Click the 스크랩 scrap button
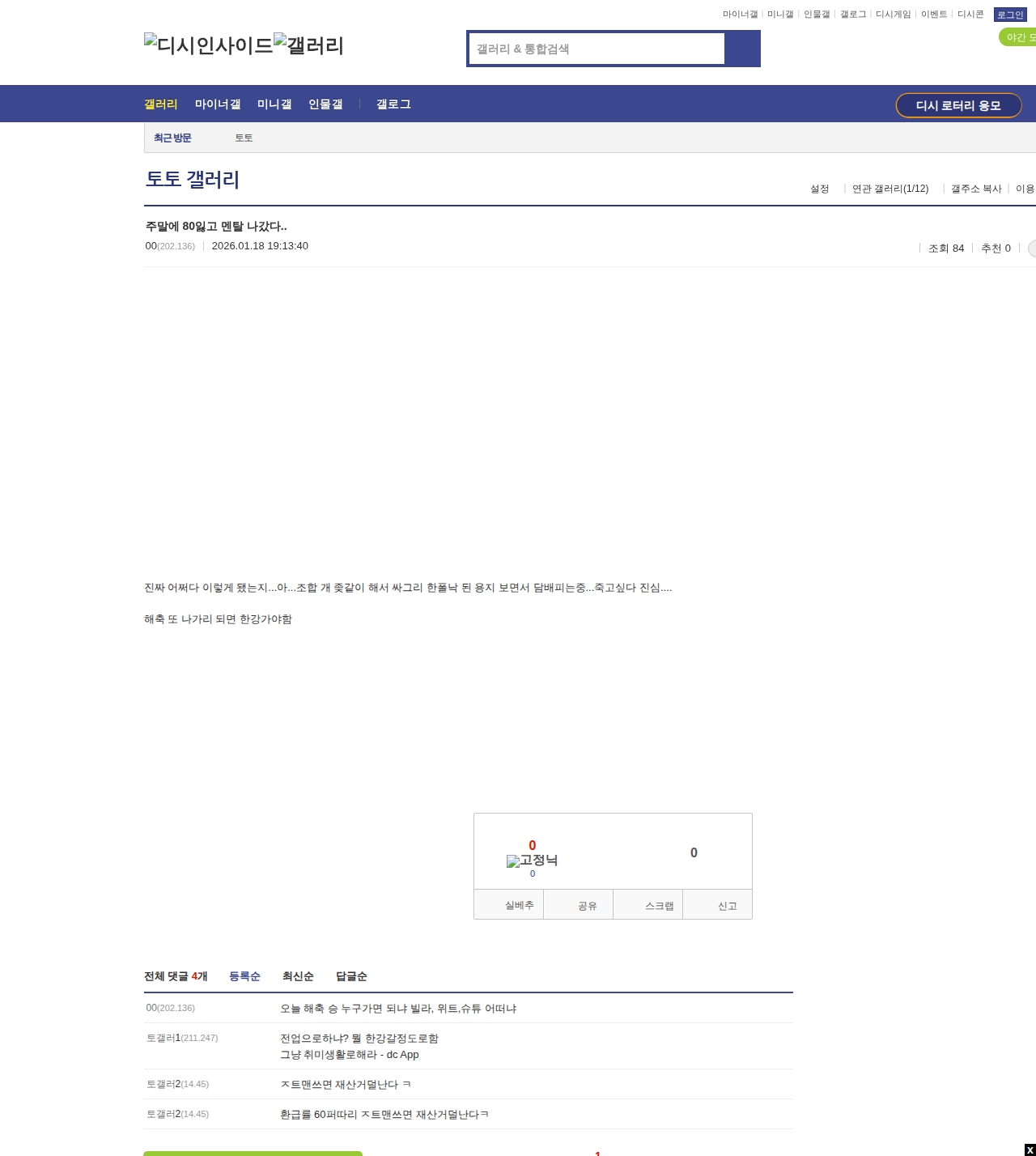Screen dimensions: 1036x1156 pyautogui.click(x=648, y=905)
